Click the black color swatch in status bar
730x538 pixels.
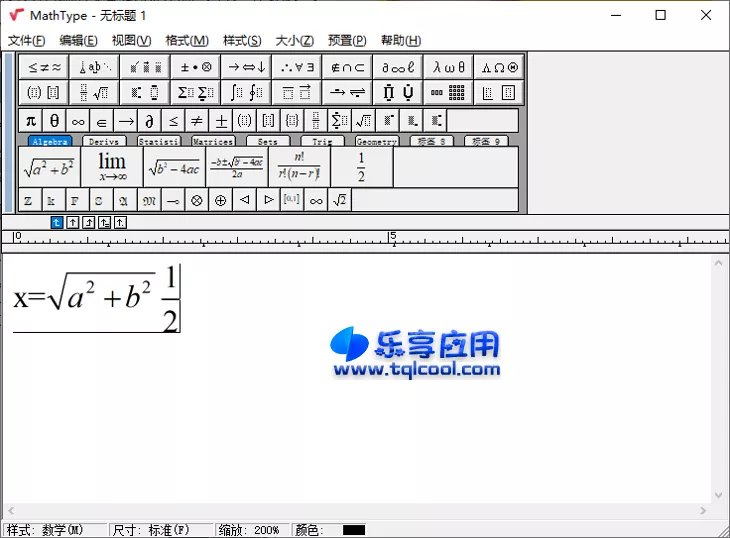pos(354,530)
